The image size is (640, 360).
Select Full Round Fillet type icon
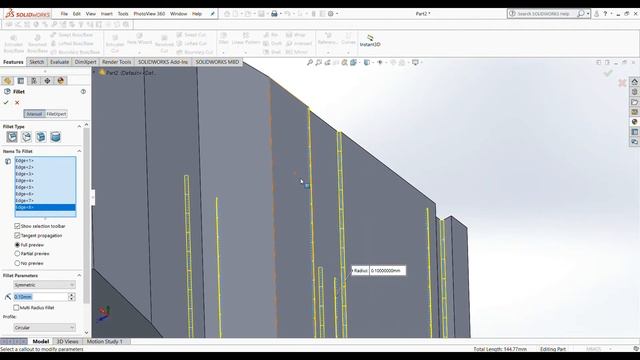point(56,137)
